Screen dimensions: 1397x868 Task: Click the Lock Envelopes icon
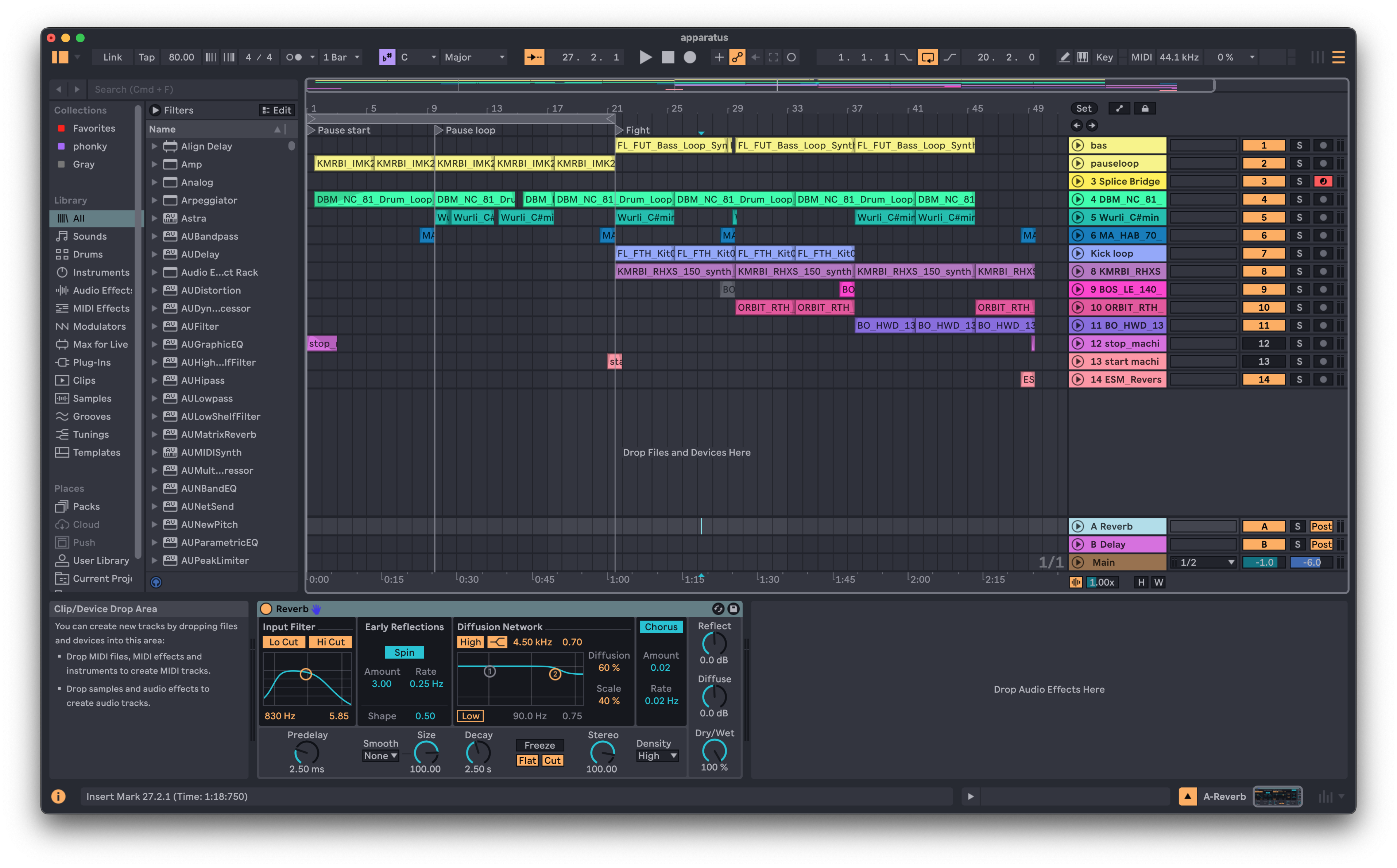[1145, 109]
